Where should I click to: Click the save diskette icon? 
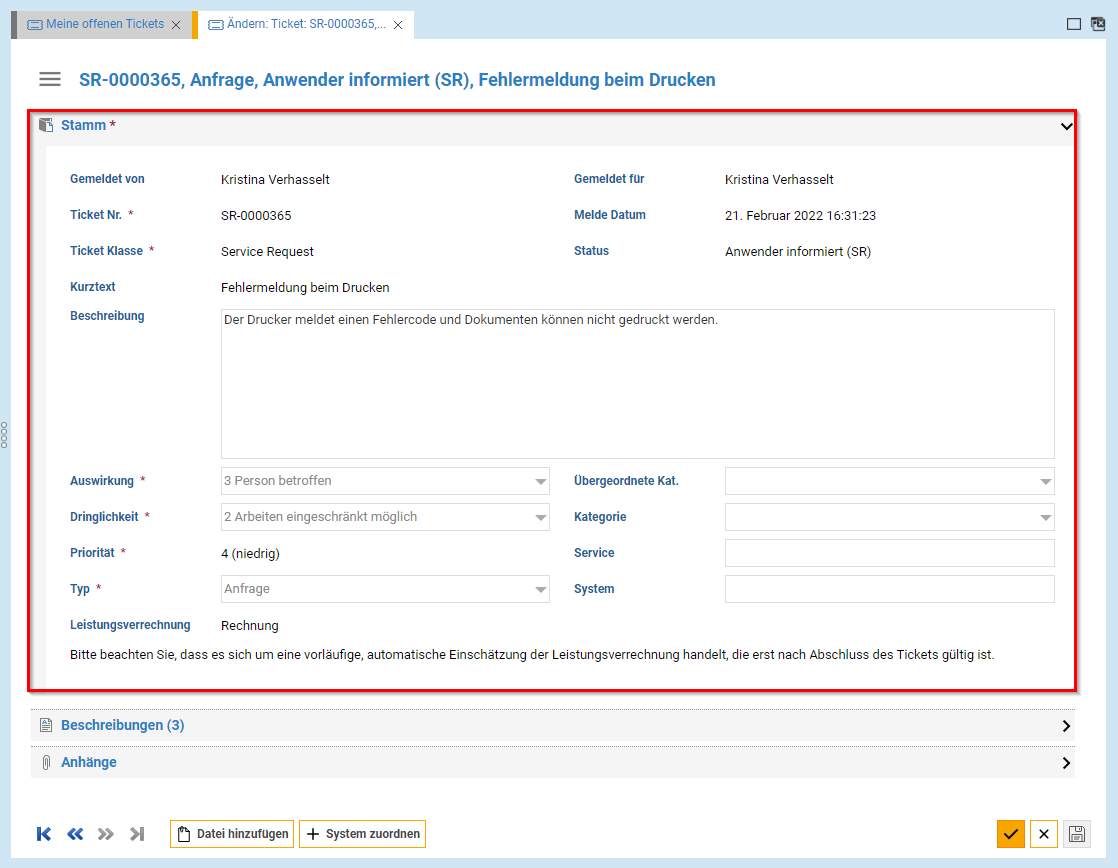pyautogui.click(x=1077, y=834)
